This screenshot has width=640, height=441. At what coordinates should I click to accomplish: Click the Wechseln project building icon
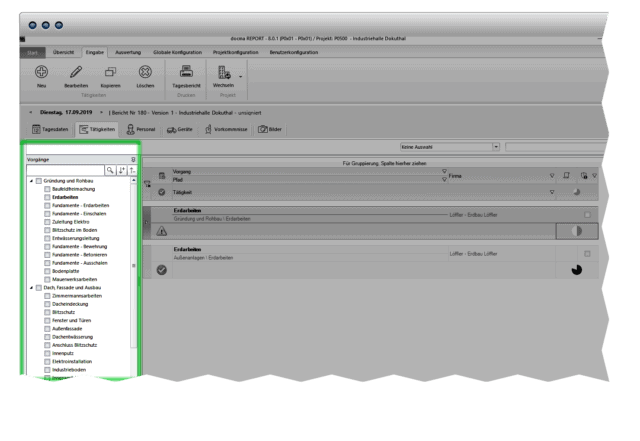click(224, 72)
